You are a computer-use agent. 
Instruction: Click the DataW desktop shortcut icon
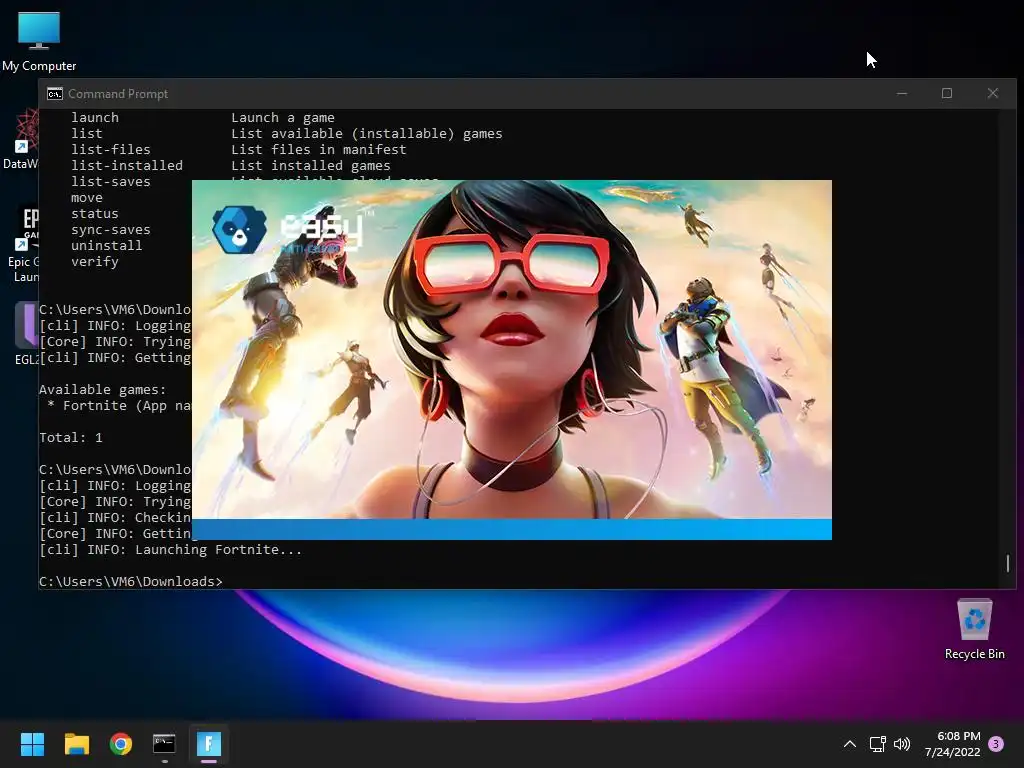pyautogui.click(x=20, y=139)
